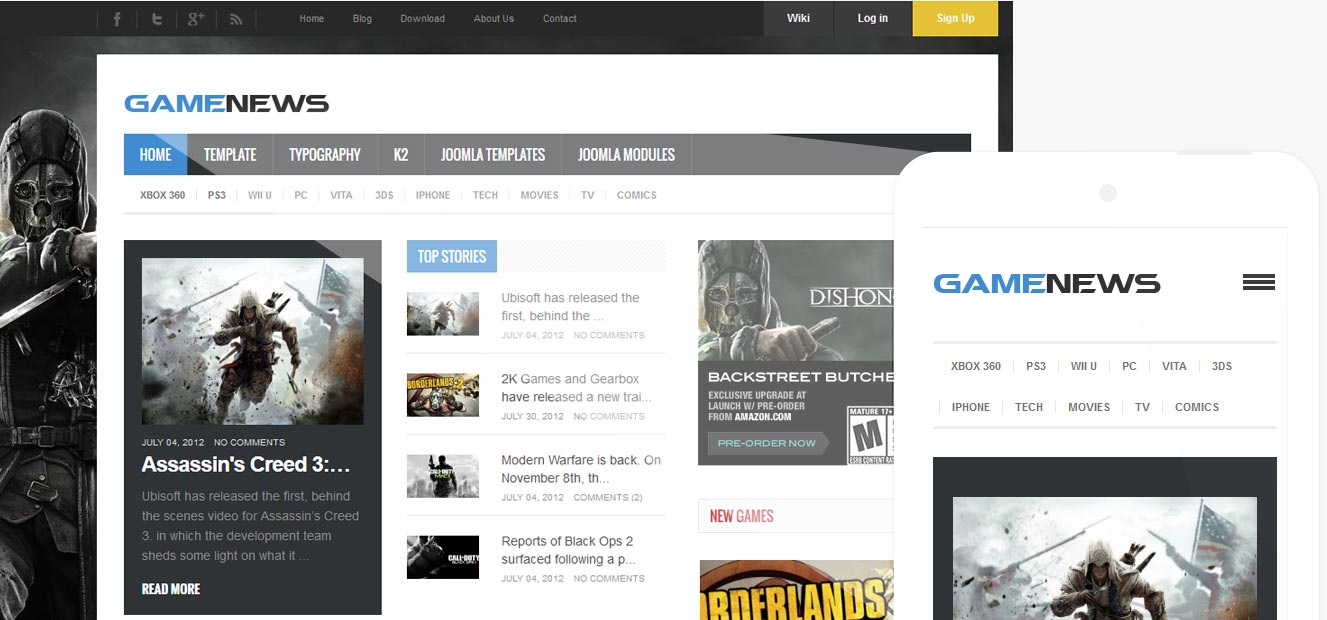The image size is (1327, 620).
Task: Select the XBOX 360 desktop category link
Action: (162, 195)
